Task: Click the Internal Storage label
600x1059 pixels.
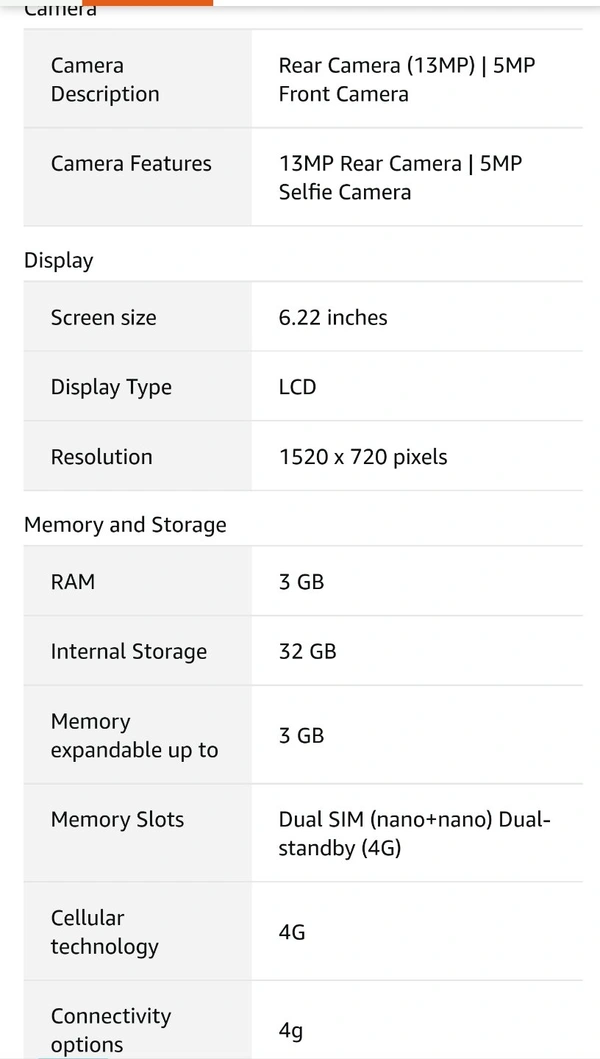Action: coord(129,652)
